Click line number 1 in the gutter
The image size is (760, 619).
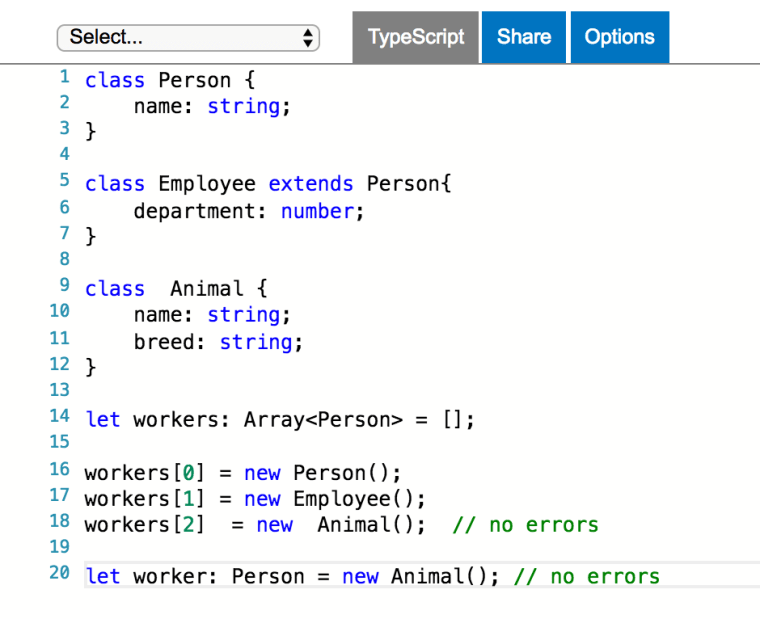tap(64, 77)
